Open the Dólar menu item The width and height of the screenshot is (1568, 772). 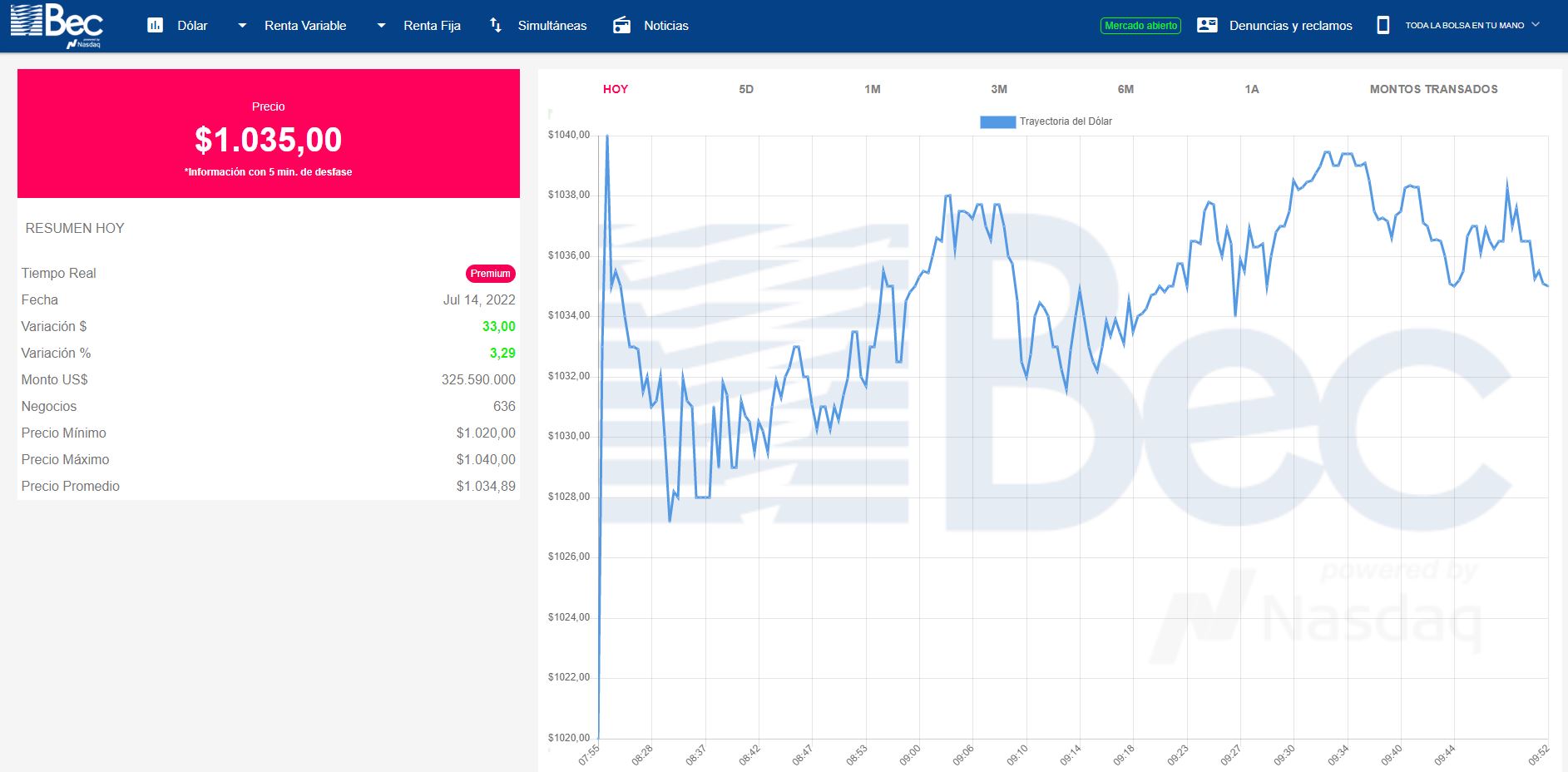[192, 26]
